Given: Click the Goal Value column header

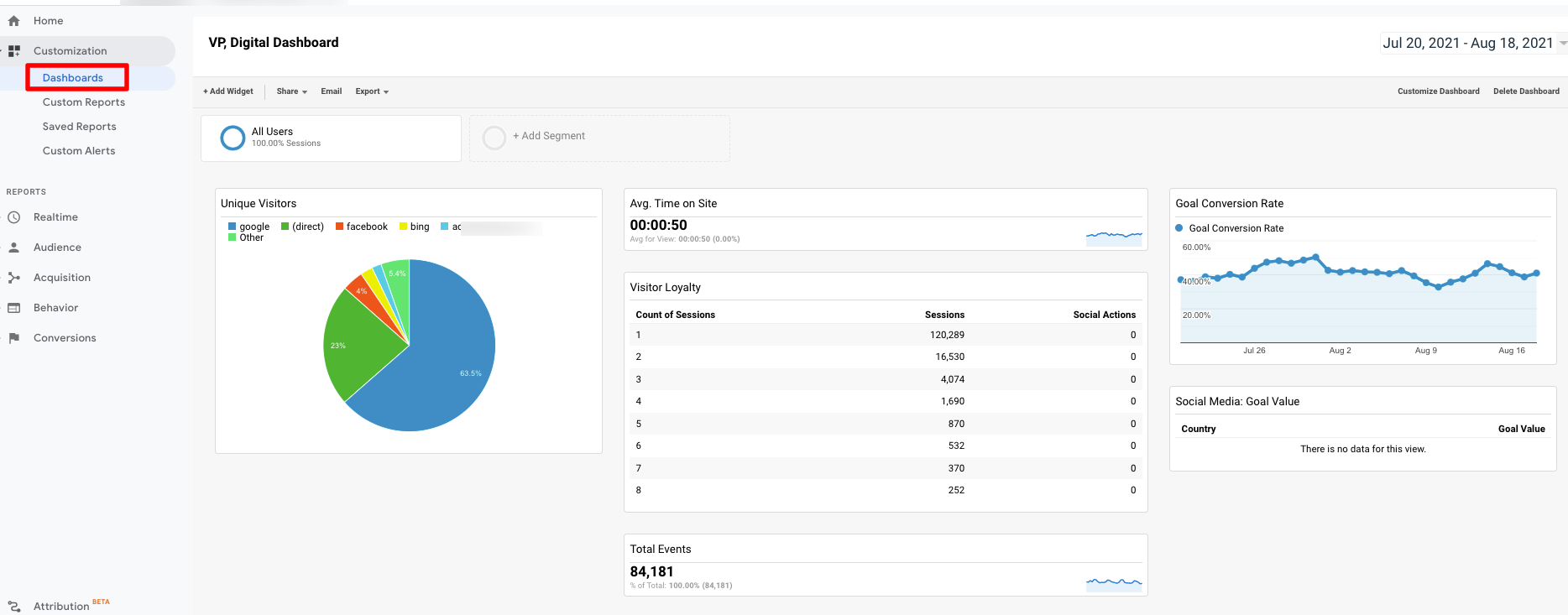Looking at the screenshot, I should coord(1521,429).
